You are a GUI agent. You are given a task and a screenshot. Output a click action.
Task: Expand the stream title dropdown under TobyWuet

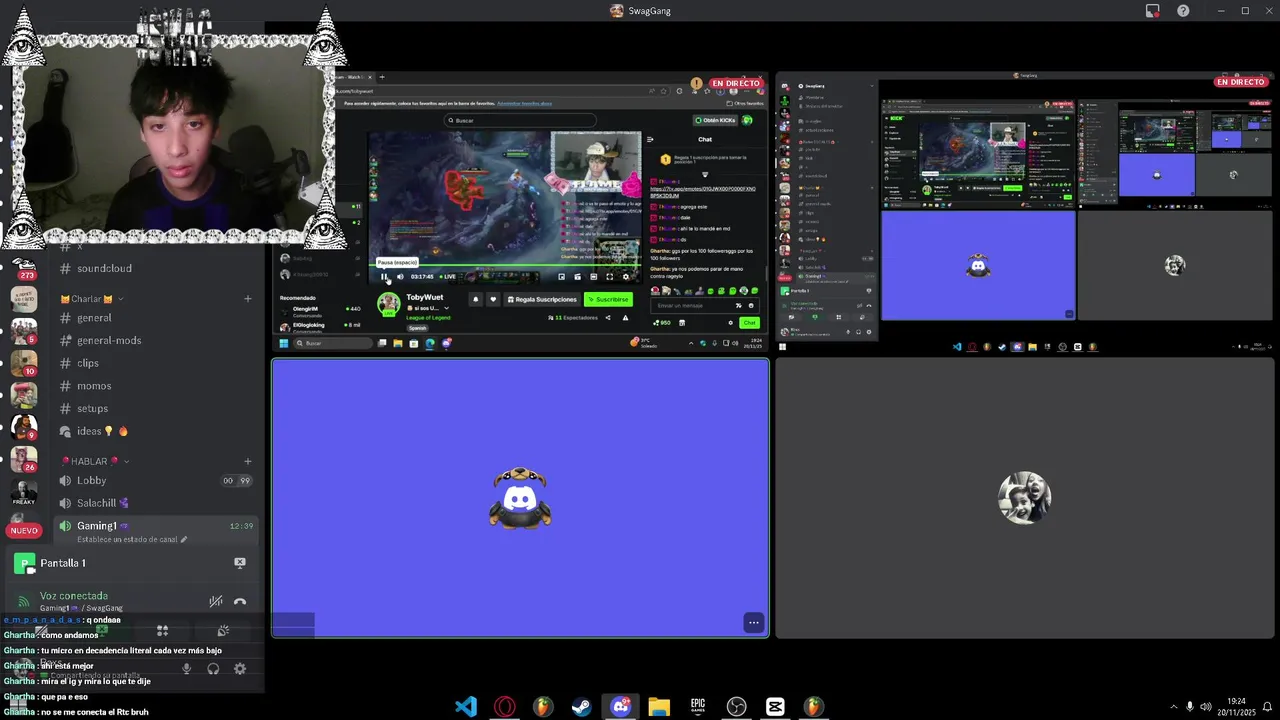[x=446, y=308]
